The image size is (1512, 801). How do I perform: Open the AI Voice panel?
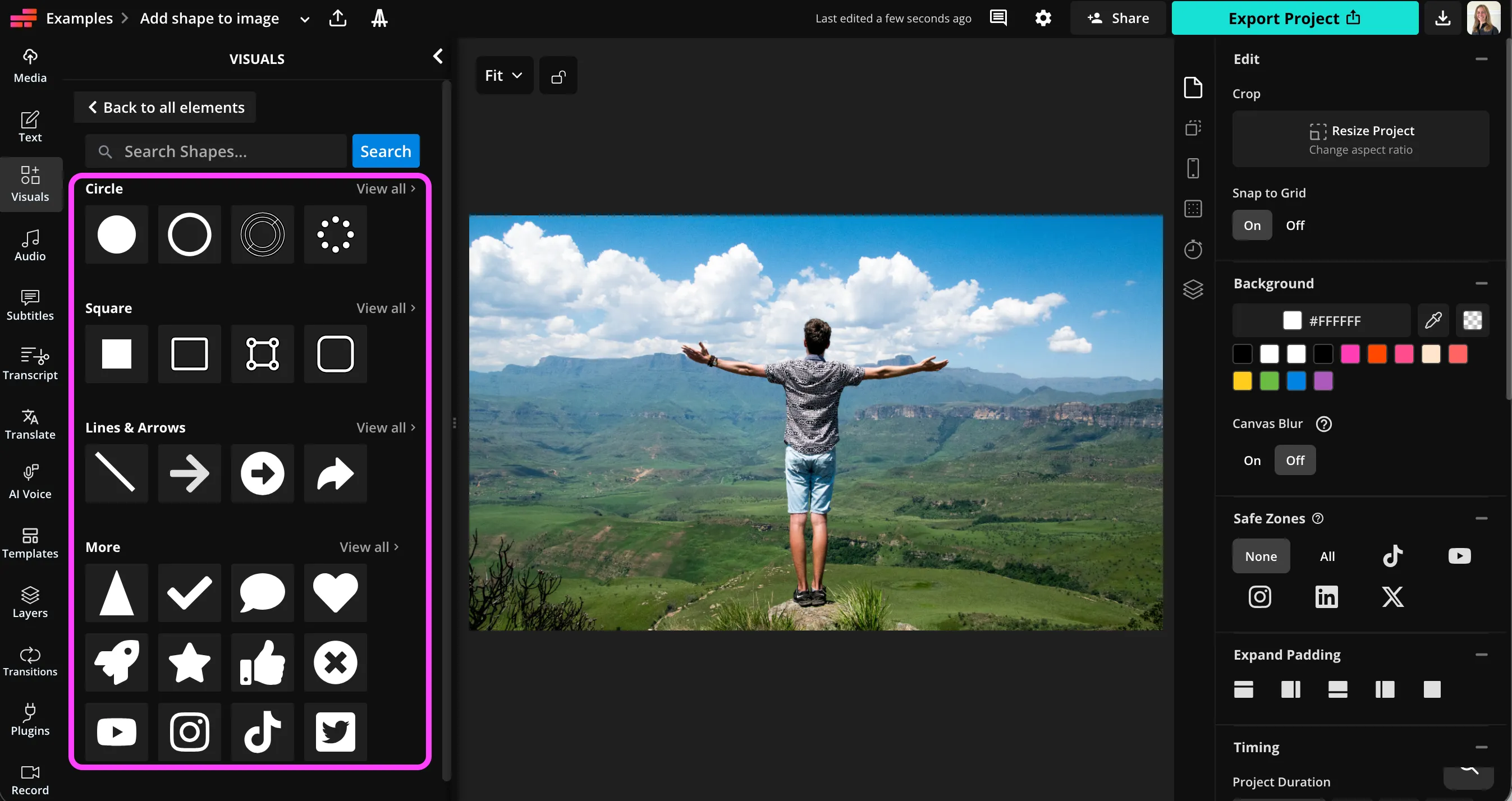click(30, 481)
